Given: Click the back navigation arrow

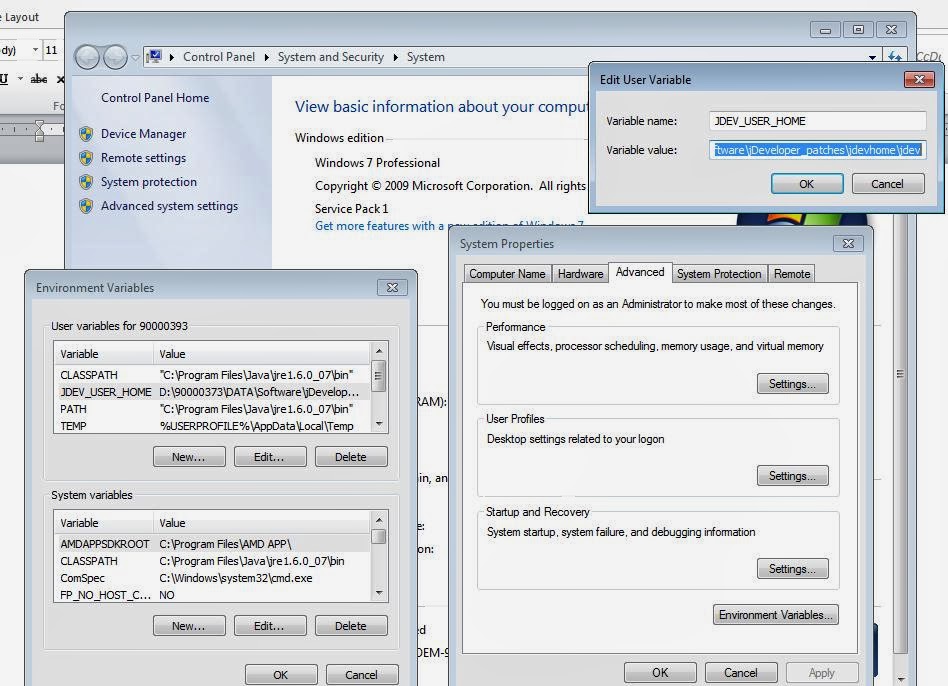Looking at the screenshot, I should (x=87, y=57).
